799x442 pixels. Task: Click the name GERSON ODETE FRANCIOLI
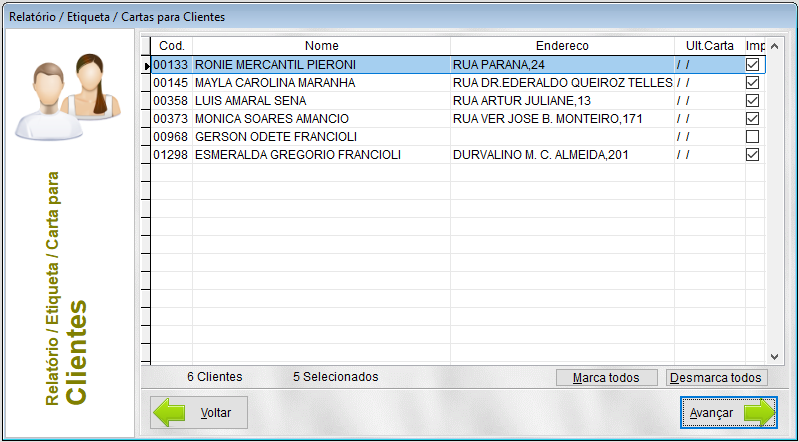pos(276,137)
